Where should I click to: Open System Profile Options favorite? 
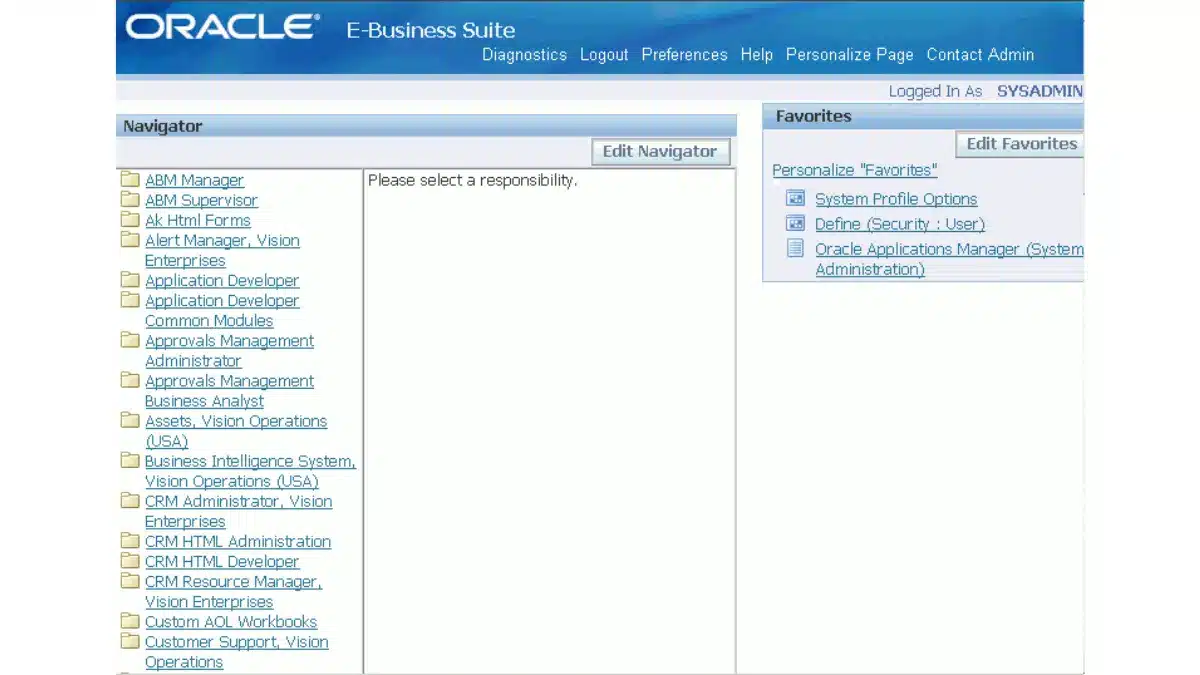896,199
